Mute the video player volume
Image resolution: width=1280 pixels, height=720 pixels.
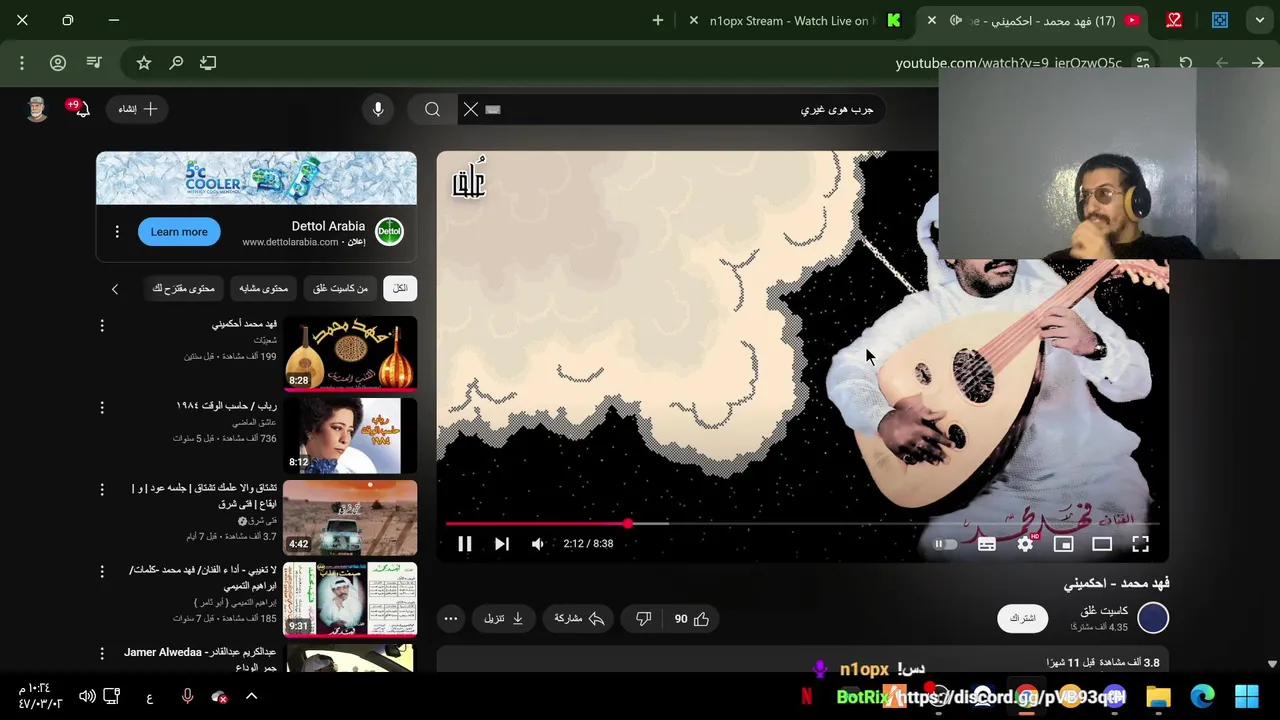coord(538,544)
